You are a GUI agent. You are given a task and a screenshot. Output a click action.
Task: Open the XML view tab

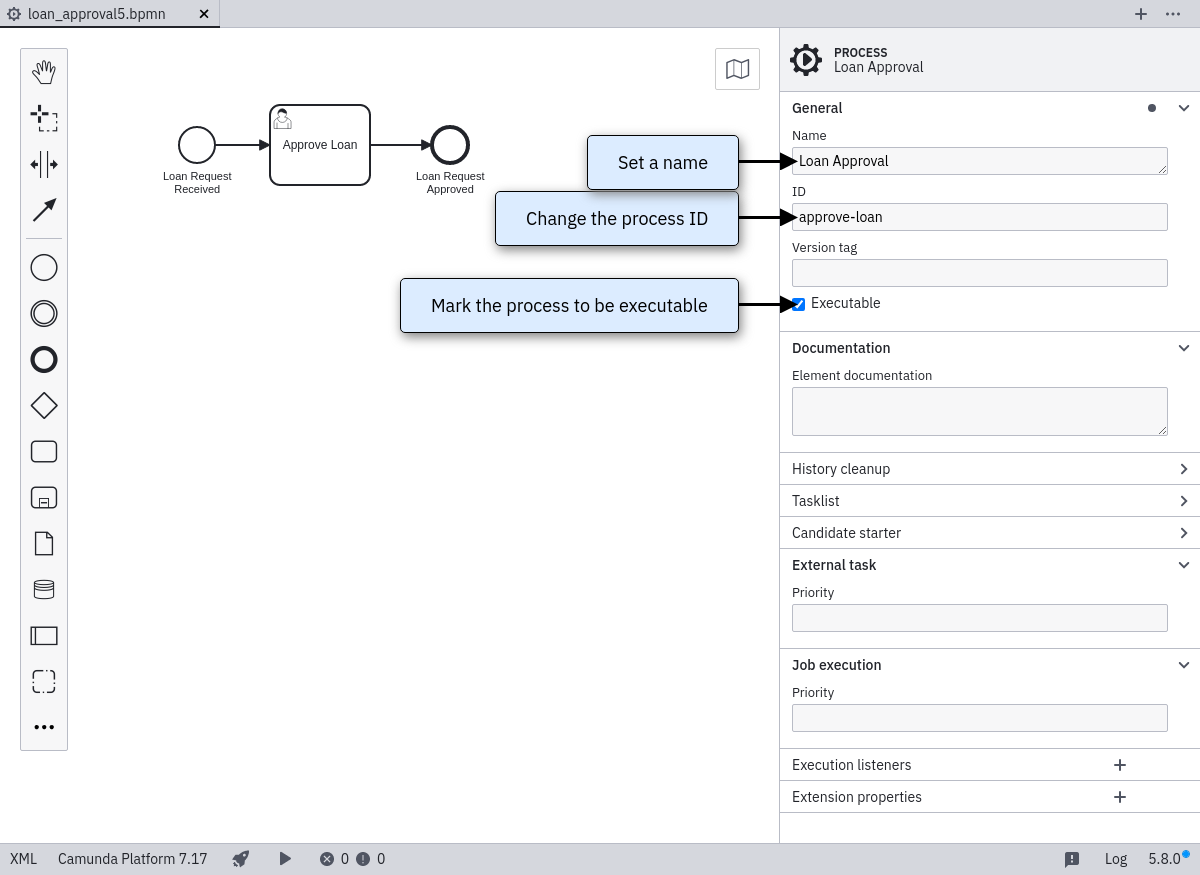[x=23, y=858]
